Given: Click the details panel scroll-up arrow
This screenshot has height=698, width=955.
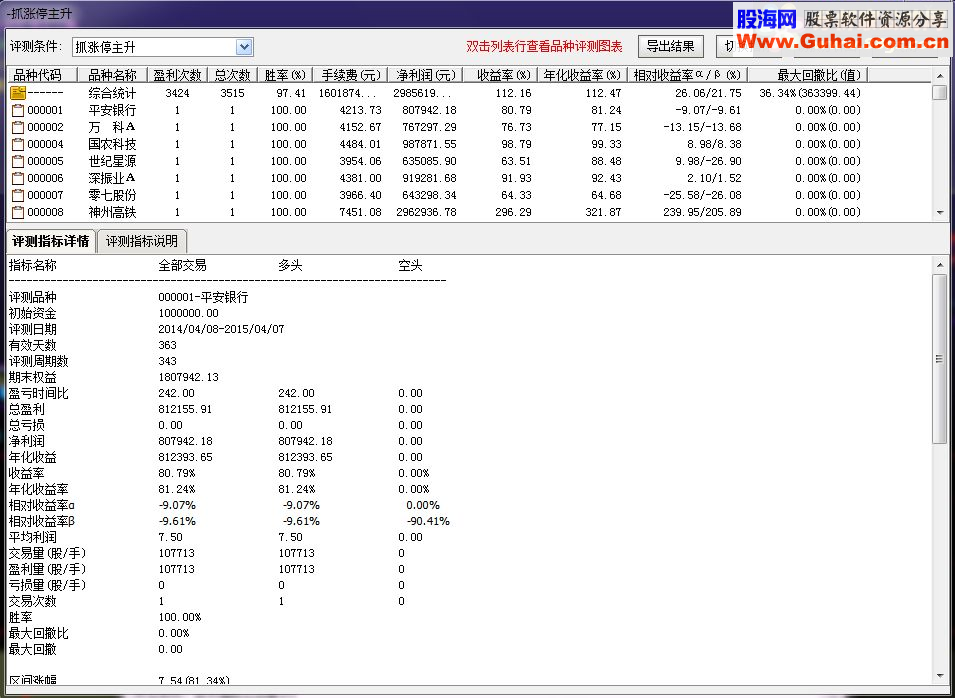Looking at the screenshot, I should [940, 265].
